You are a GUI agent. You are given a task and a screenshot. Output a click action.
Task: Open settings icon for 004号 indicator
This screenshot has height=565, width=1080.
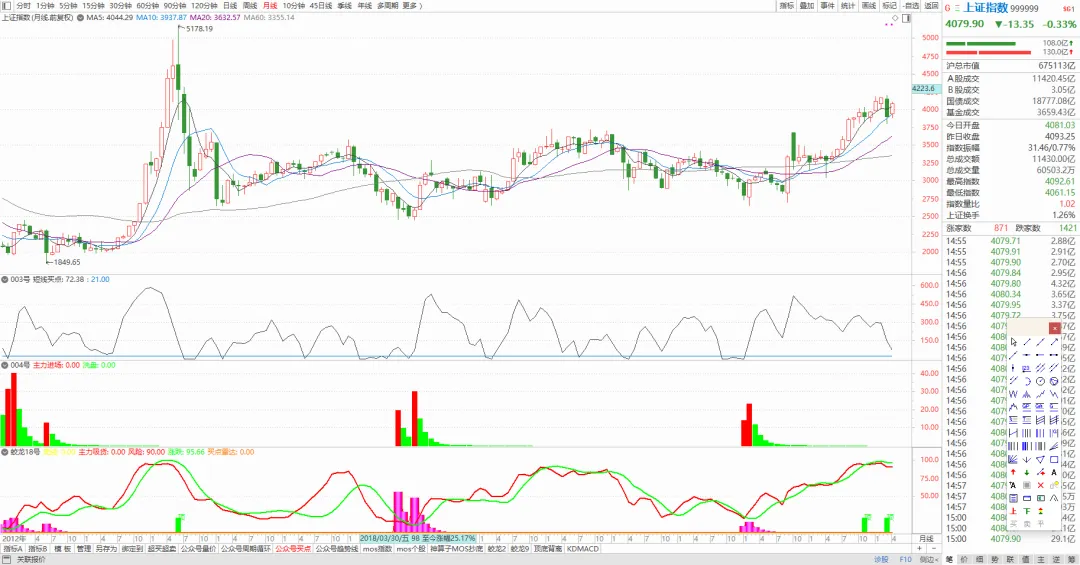click(5, 365)
